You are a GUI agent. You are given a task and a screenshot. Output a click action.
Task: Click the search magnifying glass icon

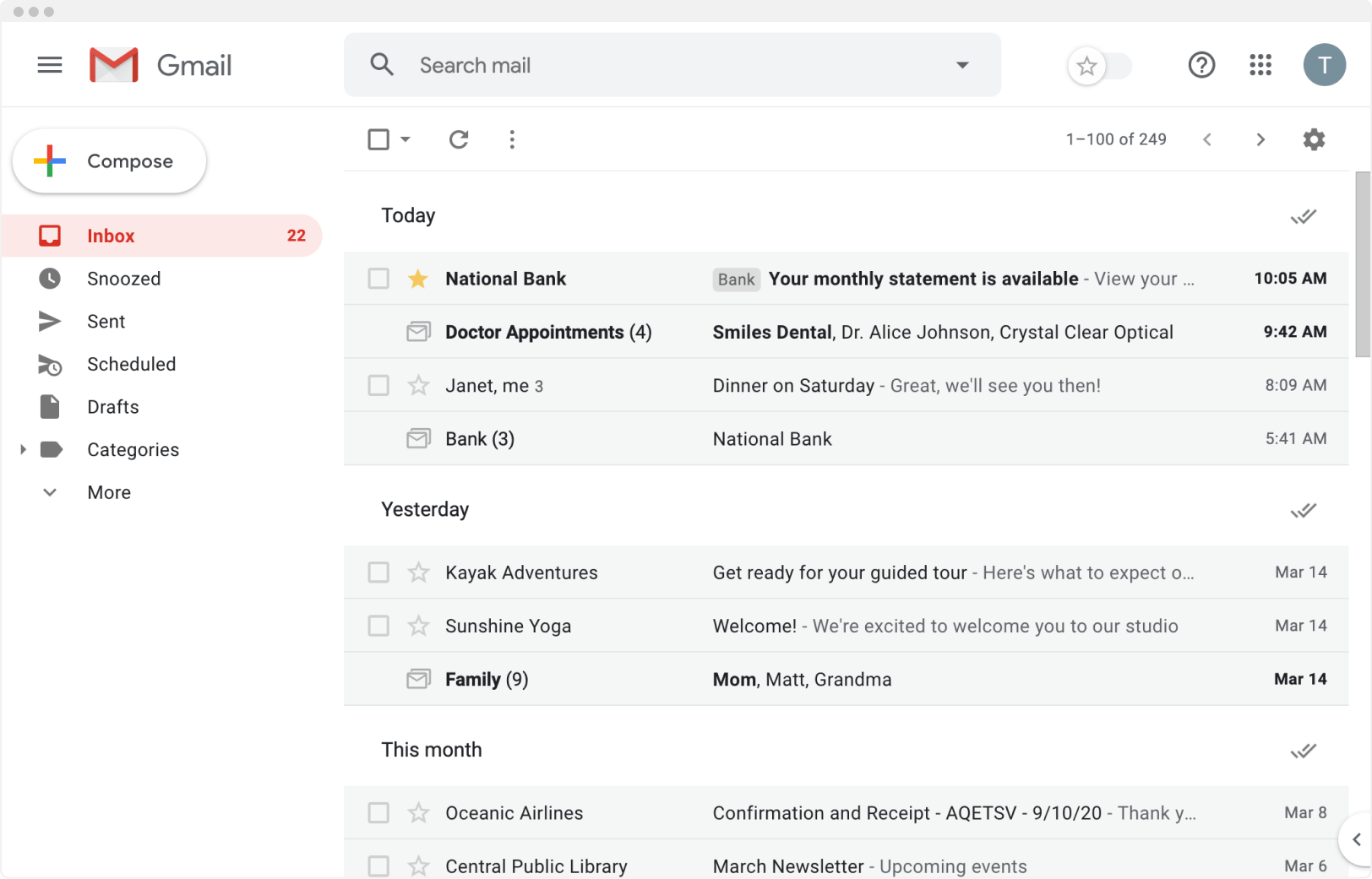(382, 64)
